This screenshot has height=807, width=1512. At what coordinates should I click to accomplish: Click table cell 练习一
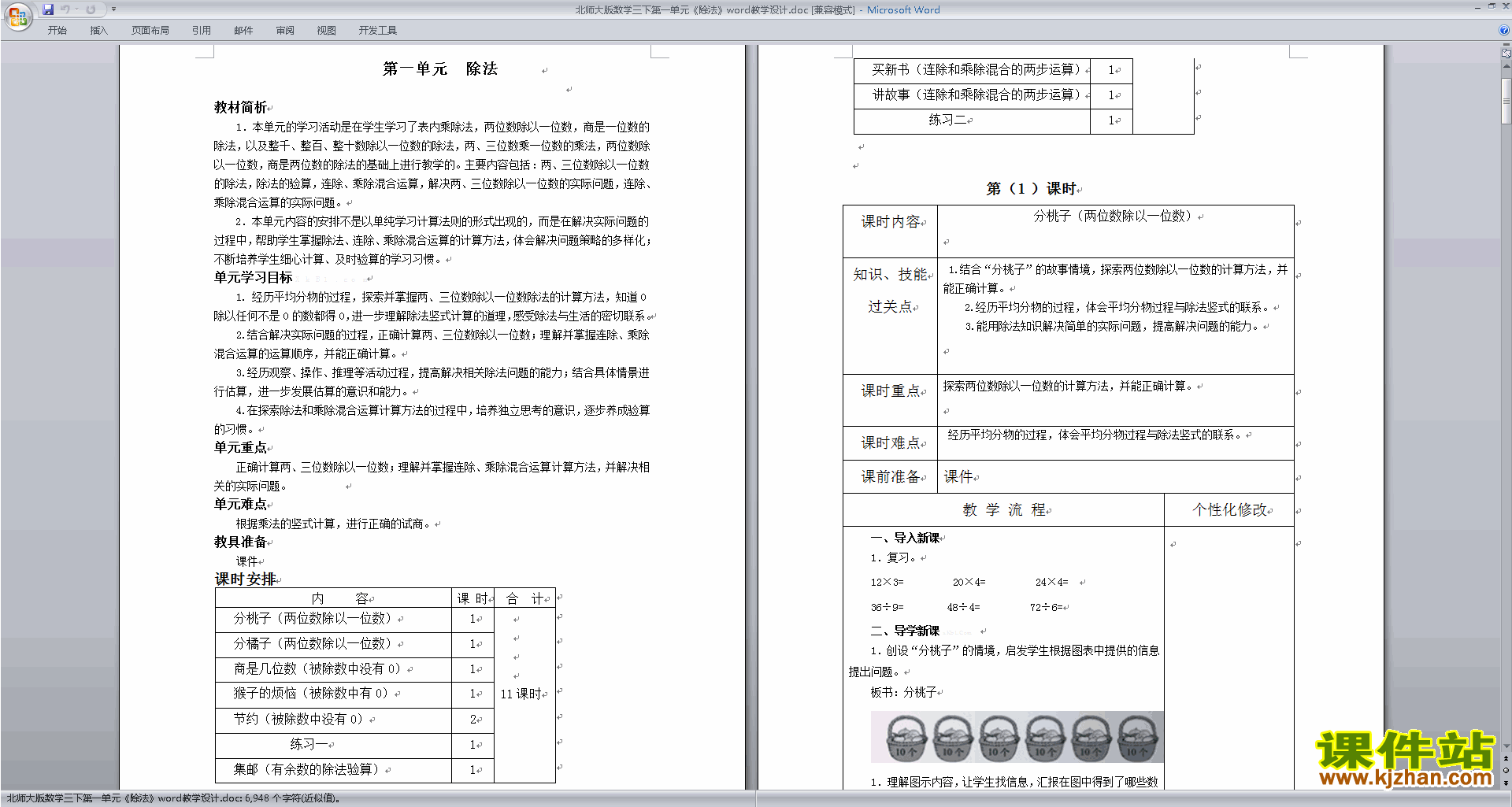point(333,745)
